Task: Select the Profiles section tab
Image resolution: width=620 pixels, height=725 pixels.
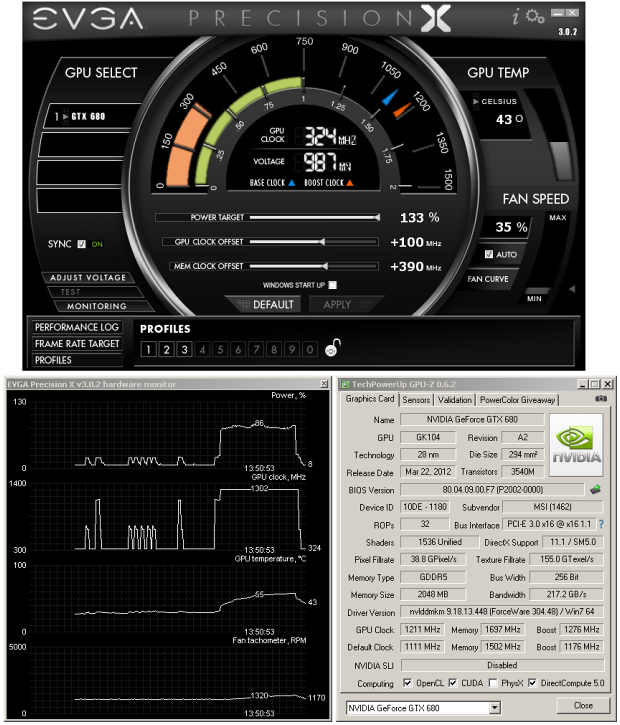Action: 77,360
